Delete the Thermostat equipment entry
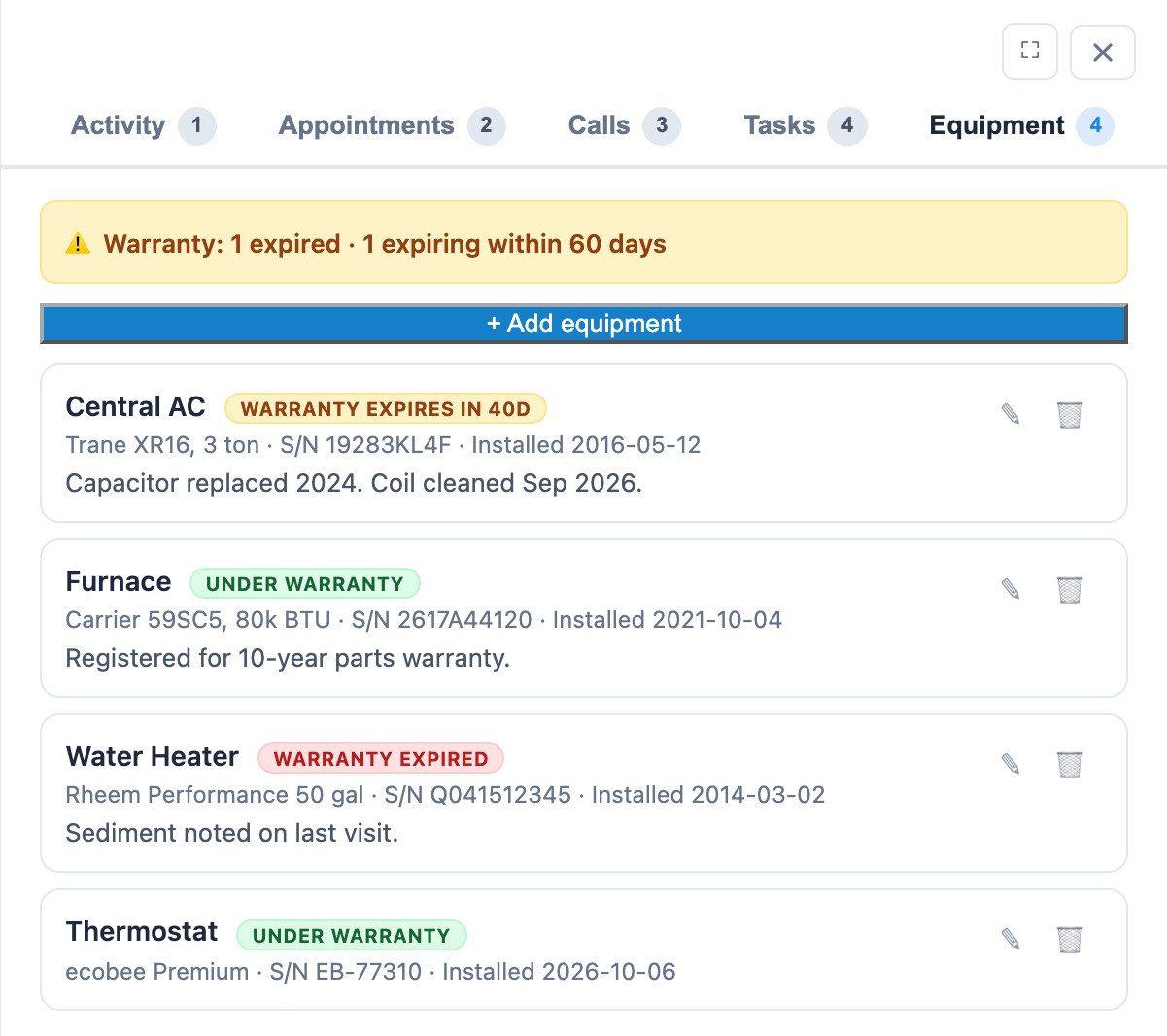 pos(1069,939)
